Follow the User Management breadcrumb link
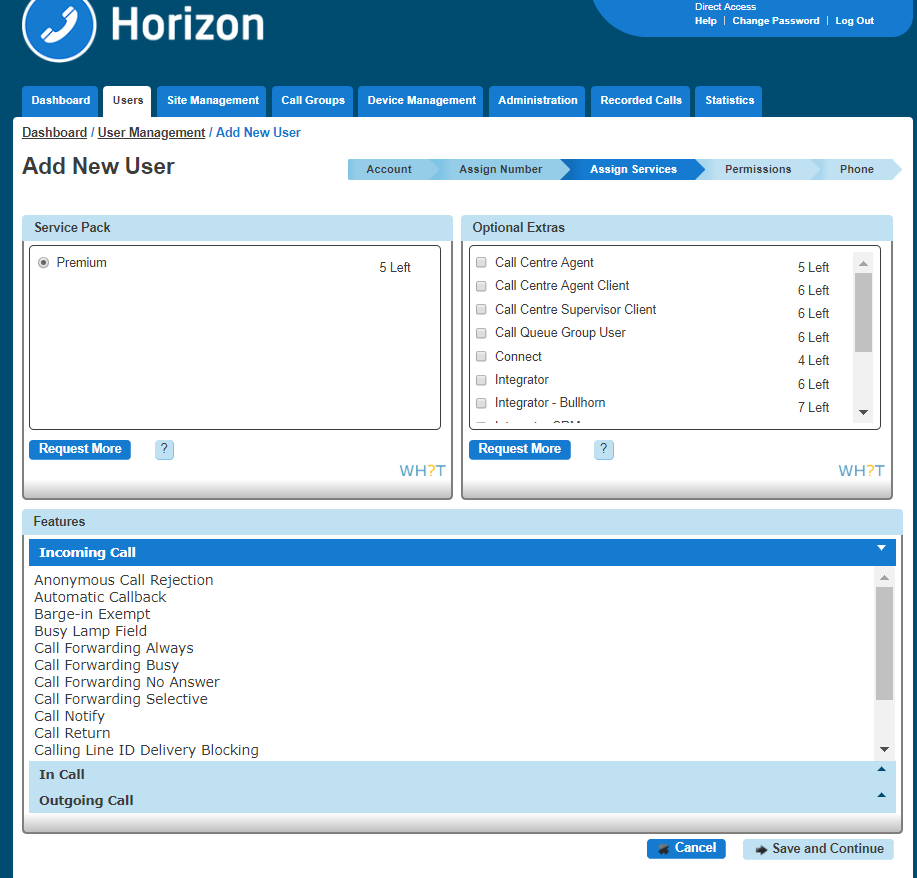The width and height of the screenshot is (917, 878). (x=151, y=133)
